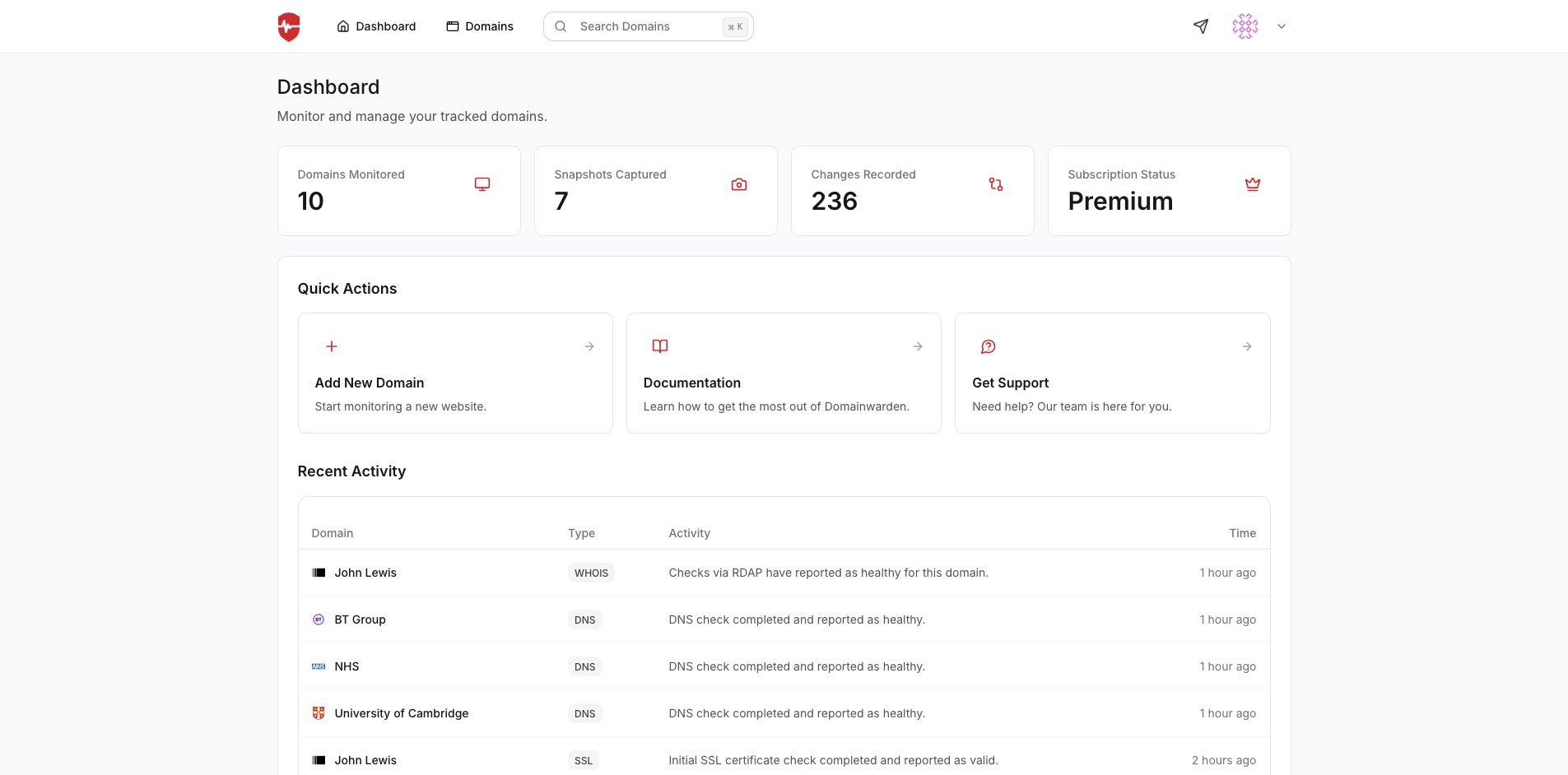
Task: Click the University of Cambridge crest icon
Action: coord(319,713)
